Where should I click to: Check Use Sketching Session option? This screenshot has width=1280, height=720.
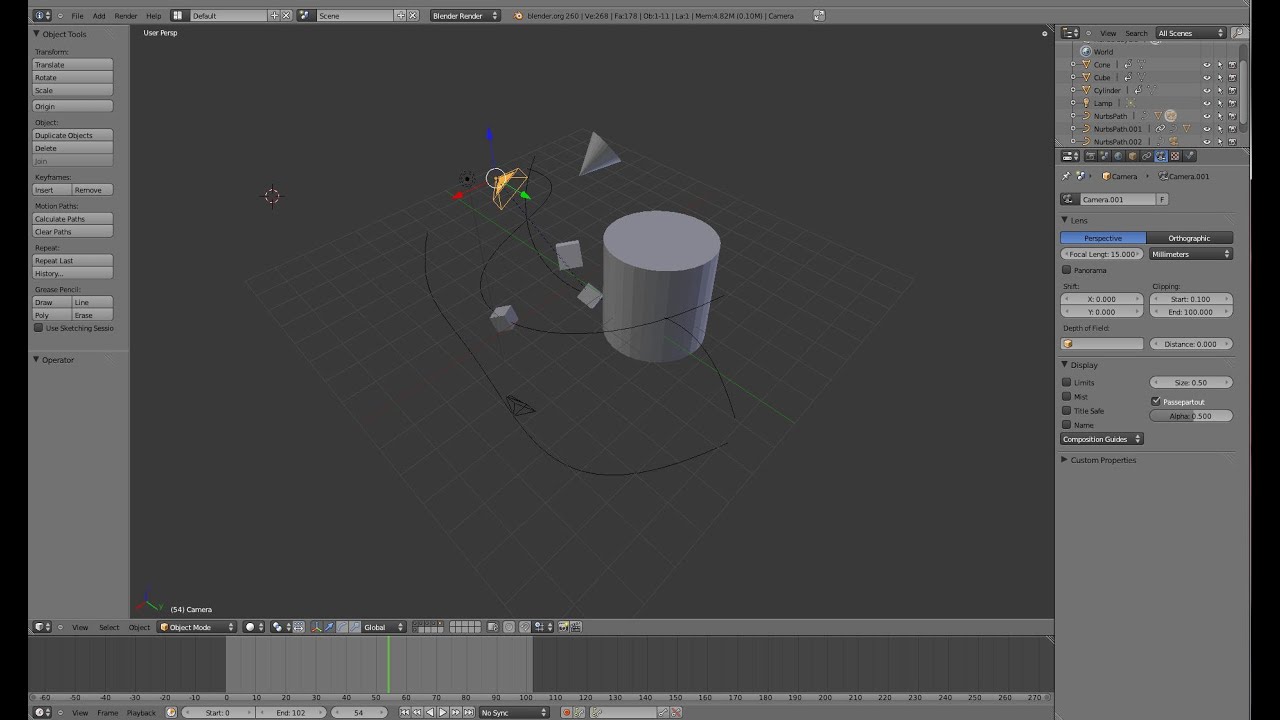[39, 328]
